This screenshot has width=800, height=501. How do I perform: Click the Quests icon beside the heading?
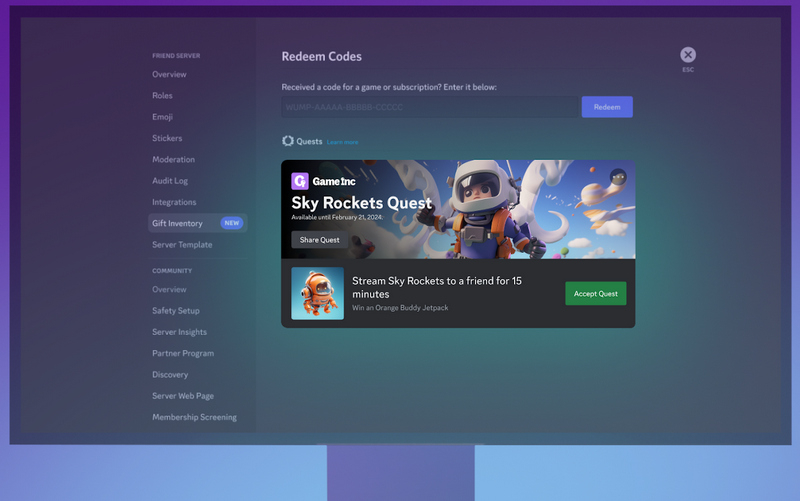pos(288,141)
